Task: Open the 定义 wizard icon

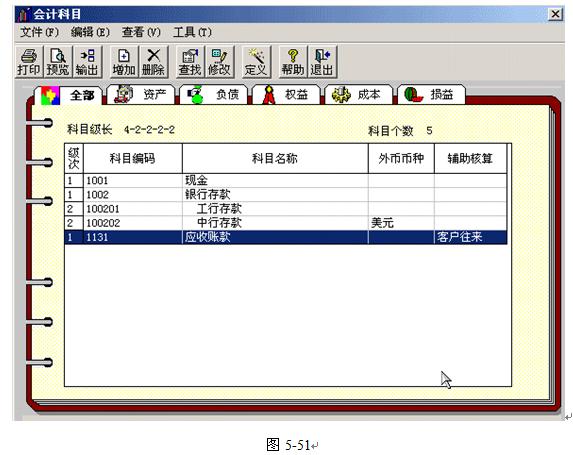Action: tap(256, 61)
